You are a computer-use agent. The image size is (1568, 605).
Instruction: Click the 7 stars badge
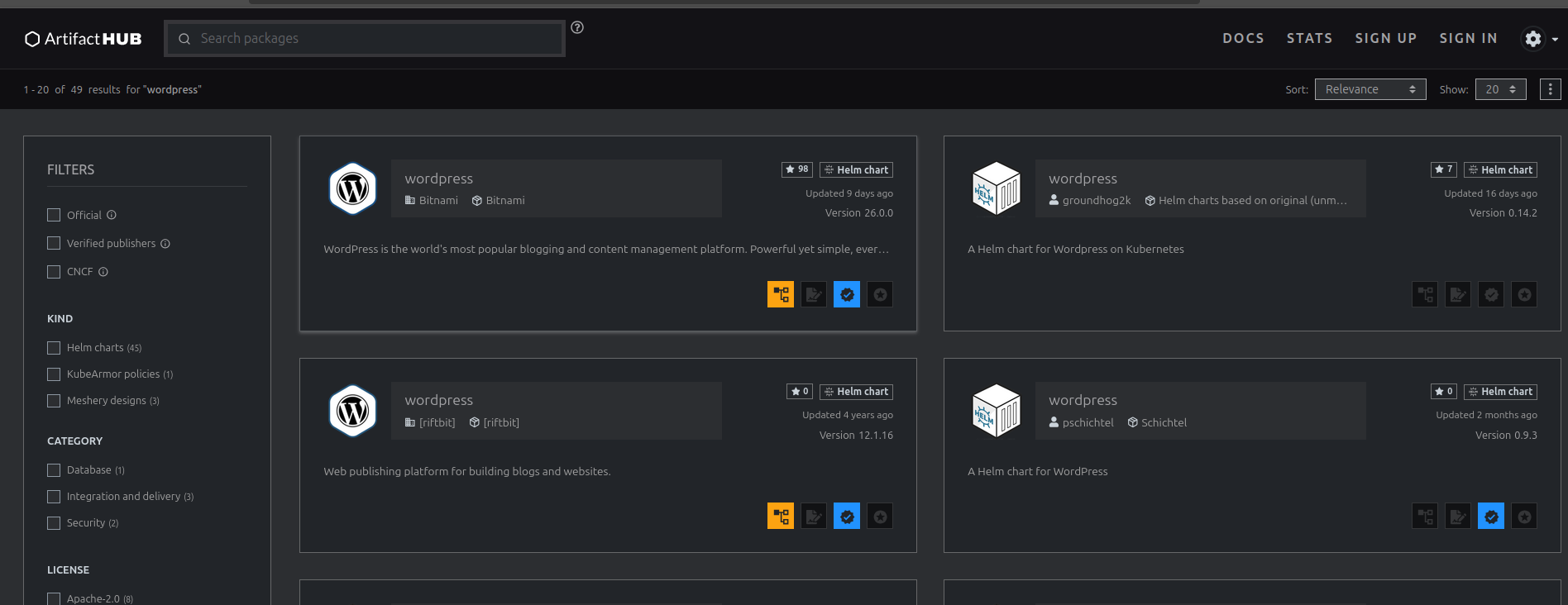click(x=1444, y=169)
